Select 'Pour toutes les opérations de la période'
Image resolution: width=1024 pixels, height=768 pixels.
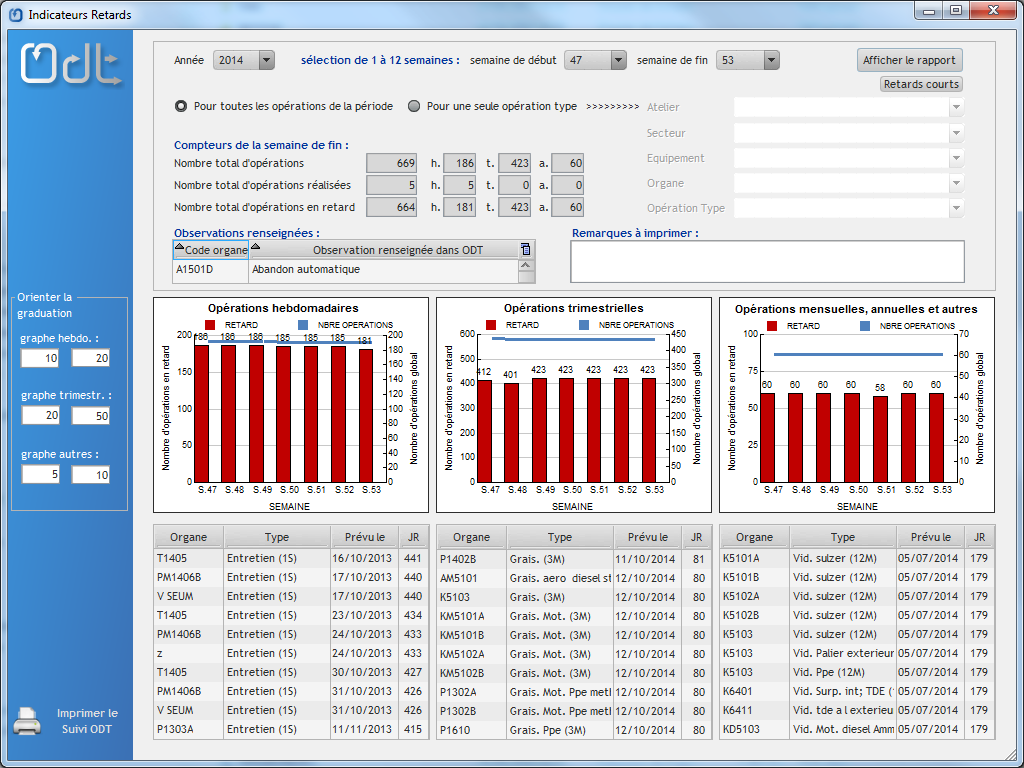point(181,106)
